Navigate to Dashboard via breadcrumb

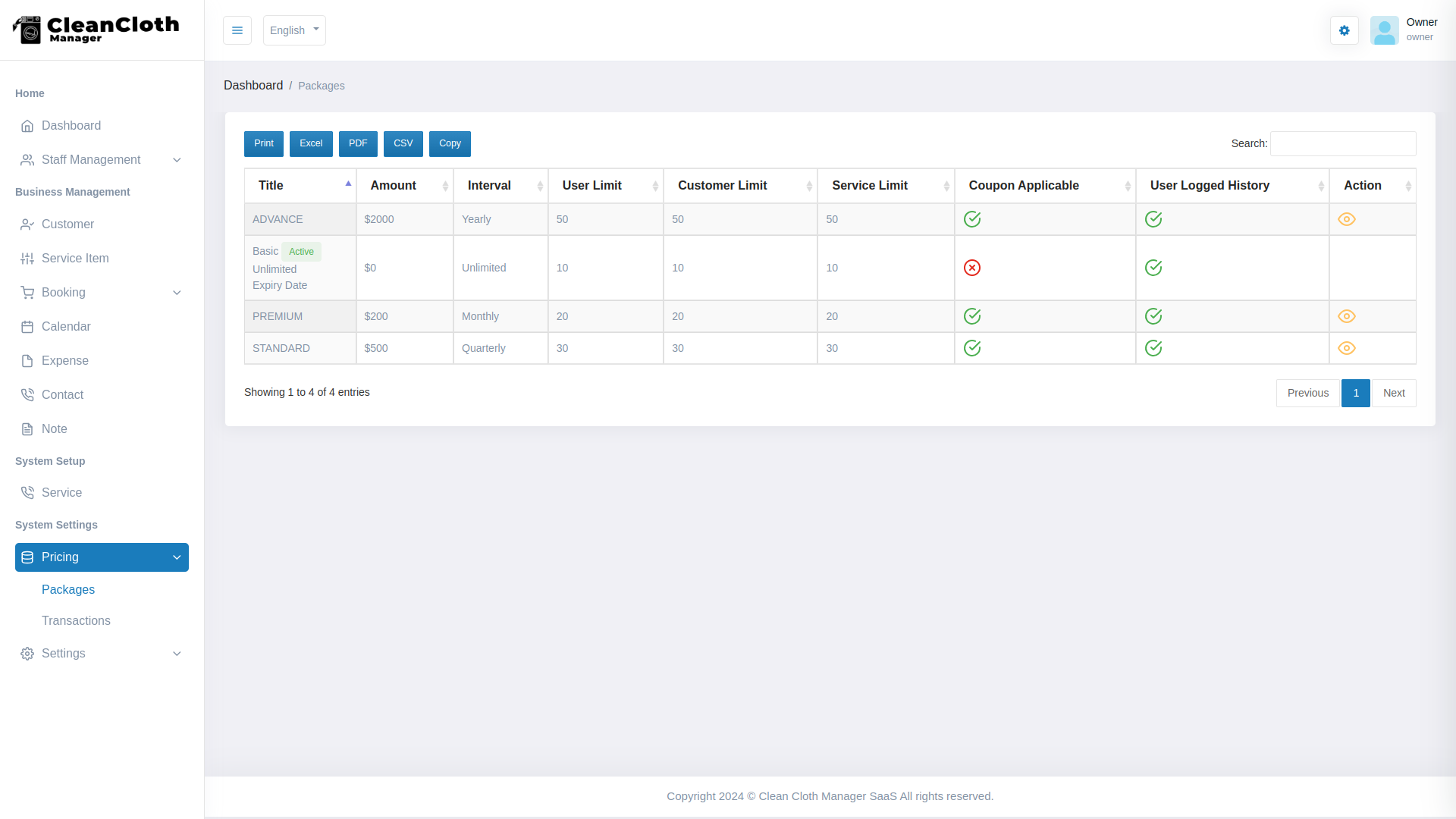[253, 85]
